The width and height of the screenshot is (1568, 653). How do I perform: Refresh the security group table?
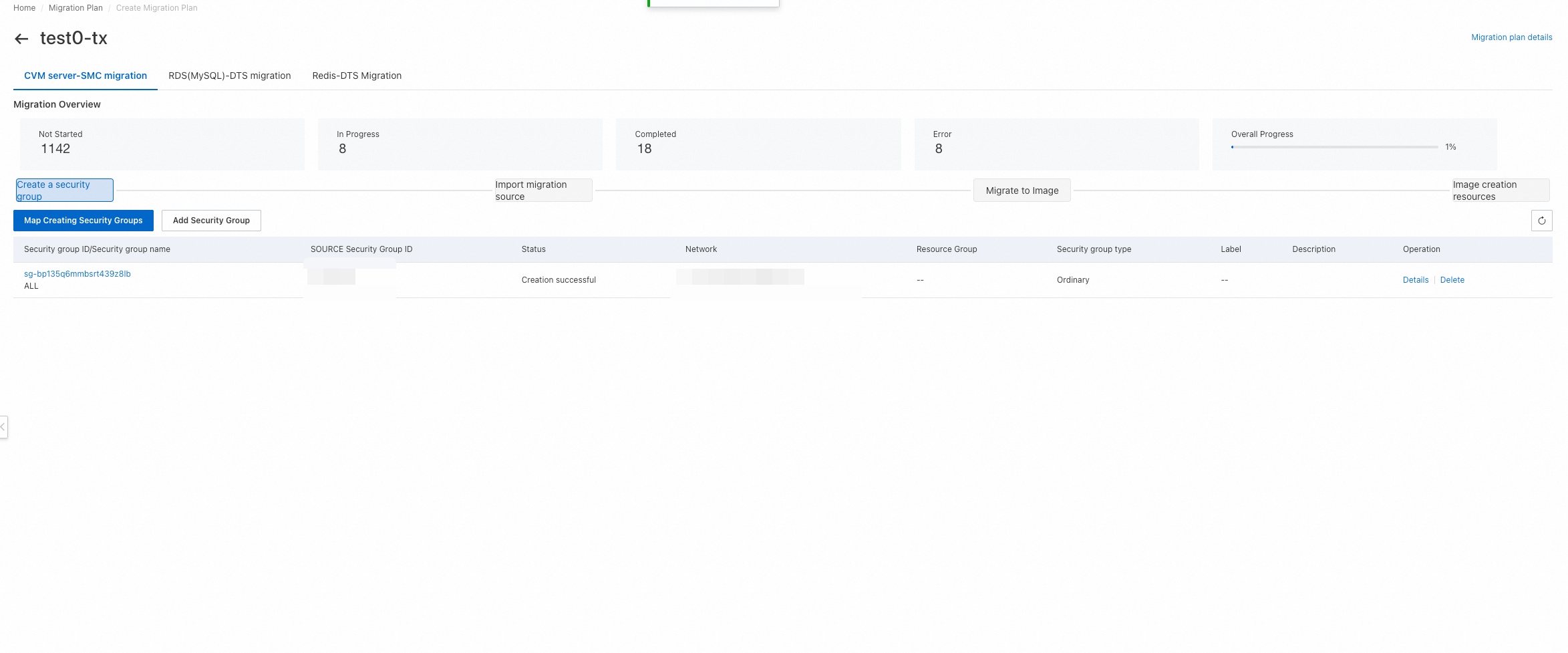1541,221
